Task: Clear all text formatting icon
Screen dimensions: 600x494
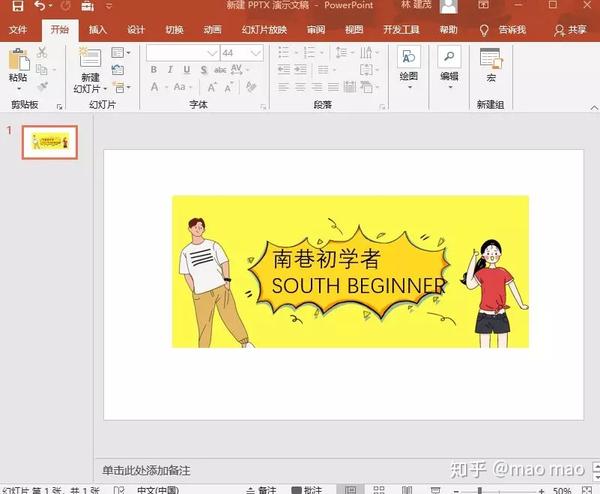Action: coord(251,87)
